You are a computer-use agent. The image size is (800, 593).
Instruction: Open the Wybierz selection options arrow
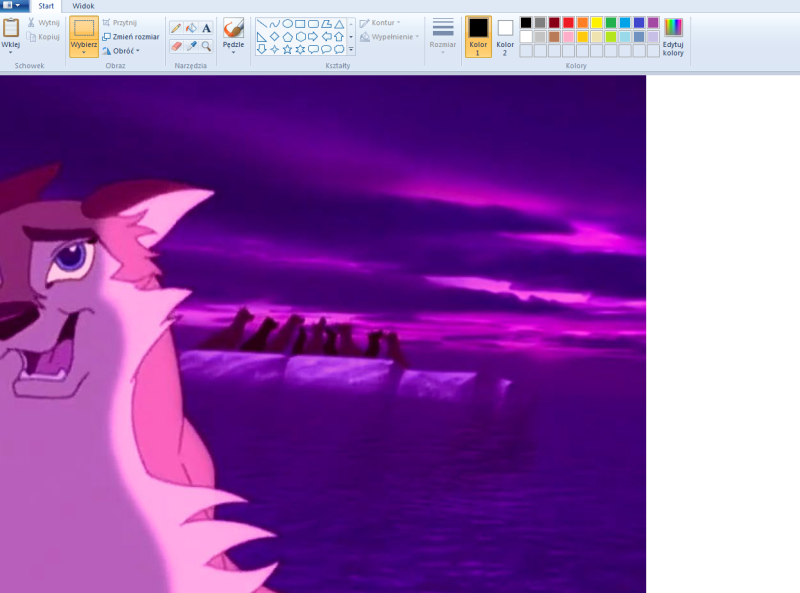coord(84,52)
